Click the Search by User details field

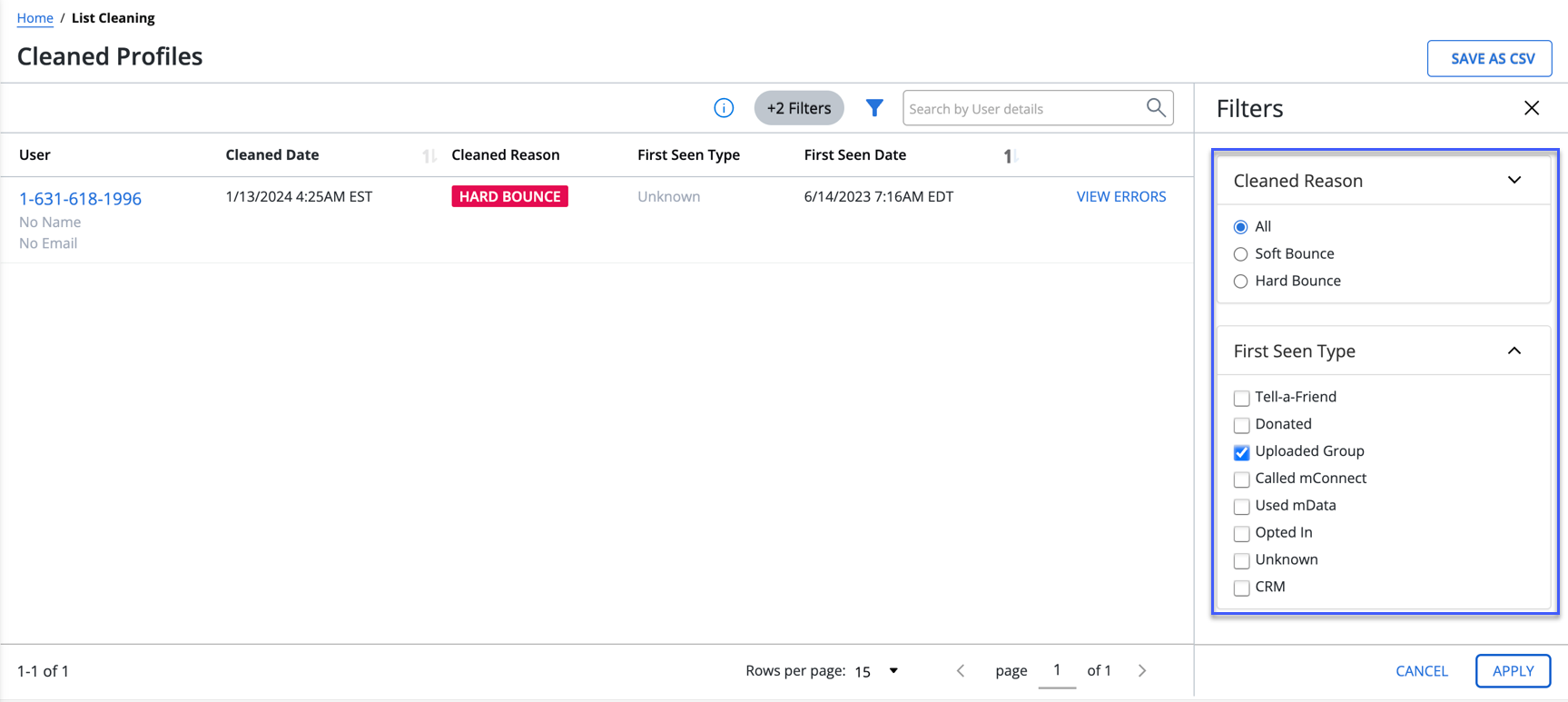click(x=1023, y=109)
